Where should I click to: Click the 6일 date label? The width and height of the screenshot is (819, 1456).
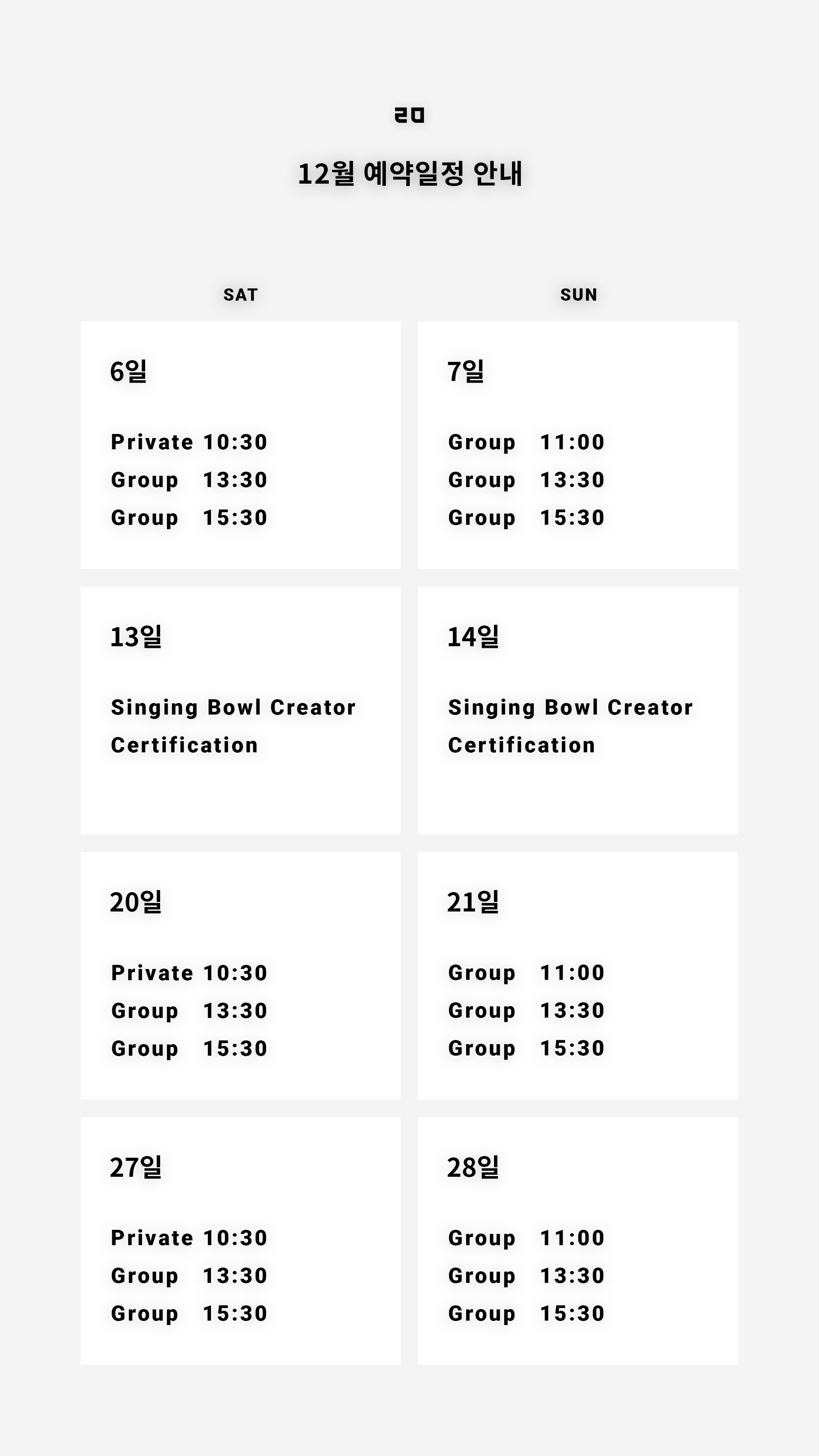[129, 372]
